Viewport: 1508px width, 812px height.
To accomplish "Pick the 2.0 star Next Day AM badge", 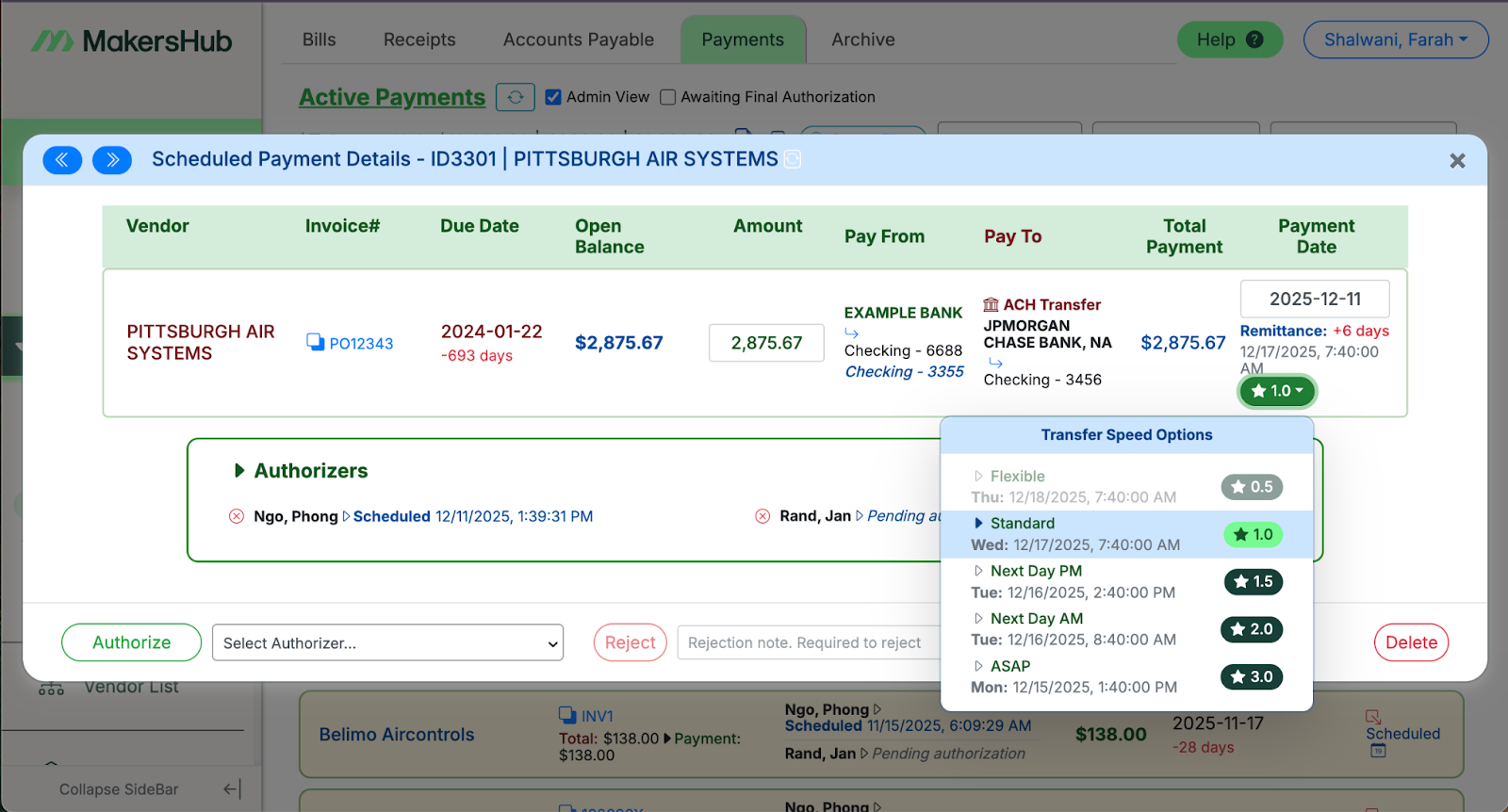I will point(1252,629).
